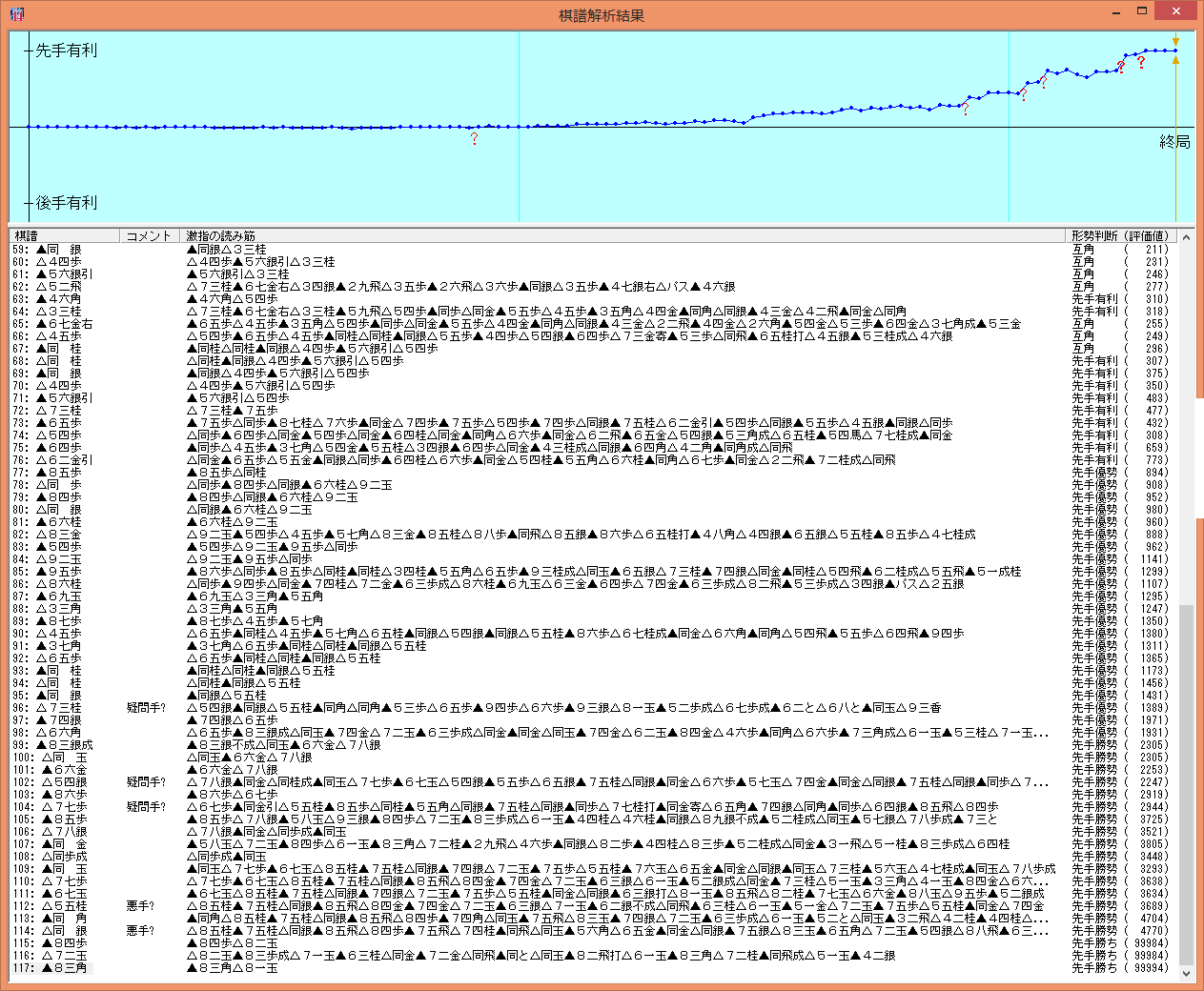Click the 後手有利 axis label

point(66,203)
